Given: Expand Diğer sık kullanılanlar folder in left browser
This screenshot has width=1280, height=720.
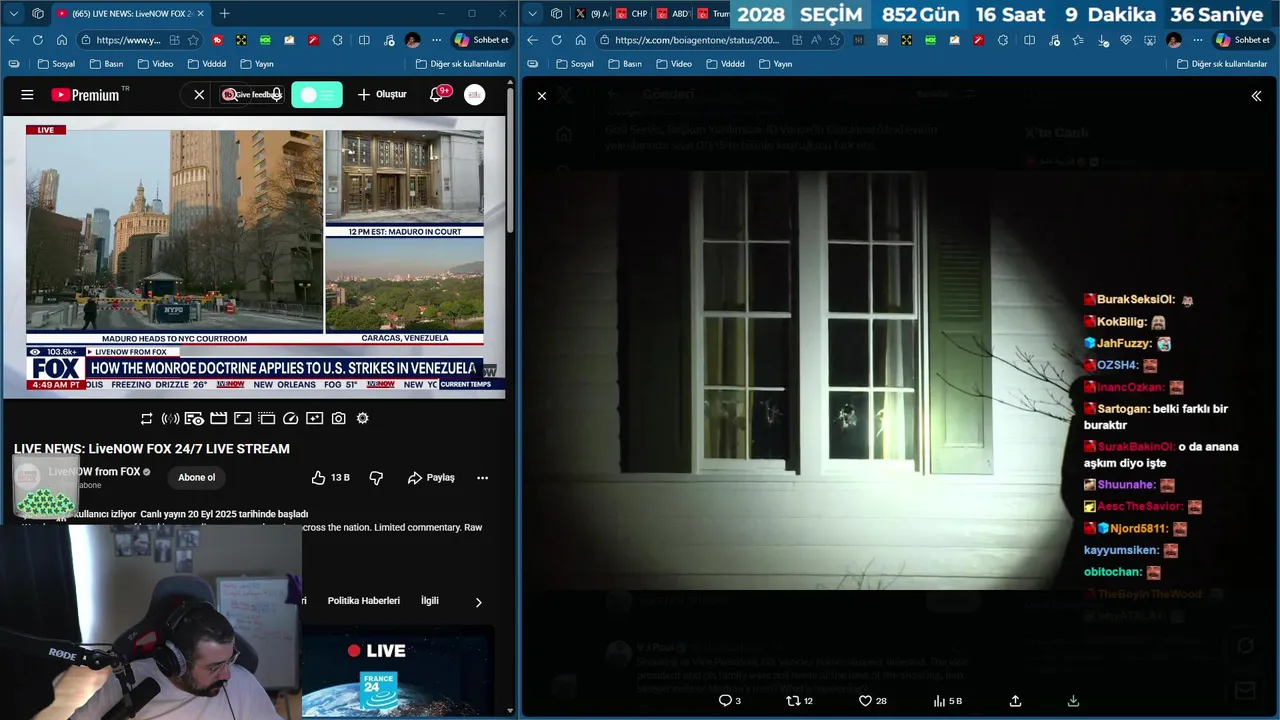Looking at the screenshot, I should (461, 64).
